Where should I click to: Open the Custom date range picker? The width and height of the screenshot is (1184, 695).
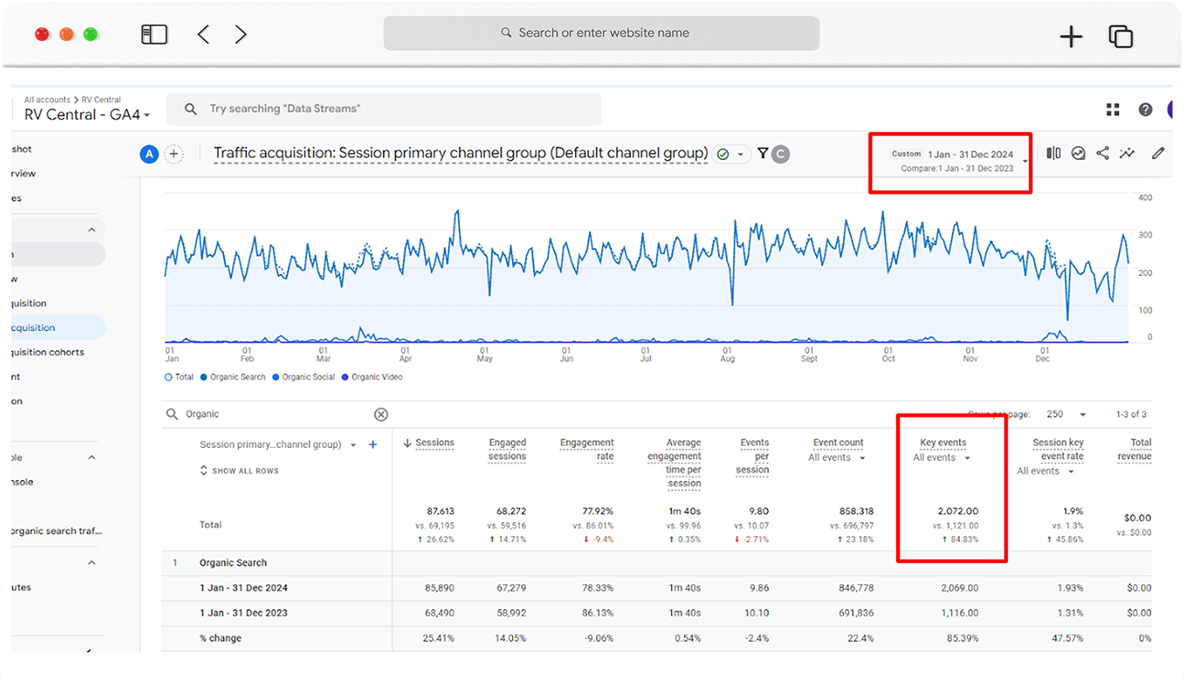956,160
